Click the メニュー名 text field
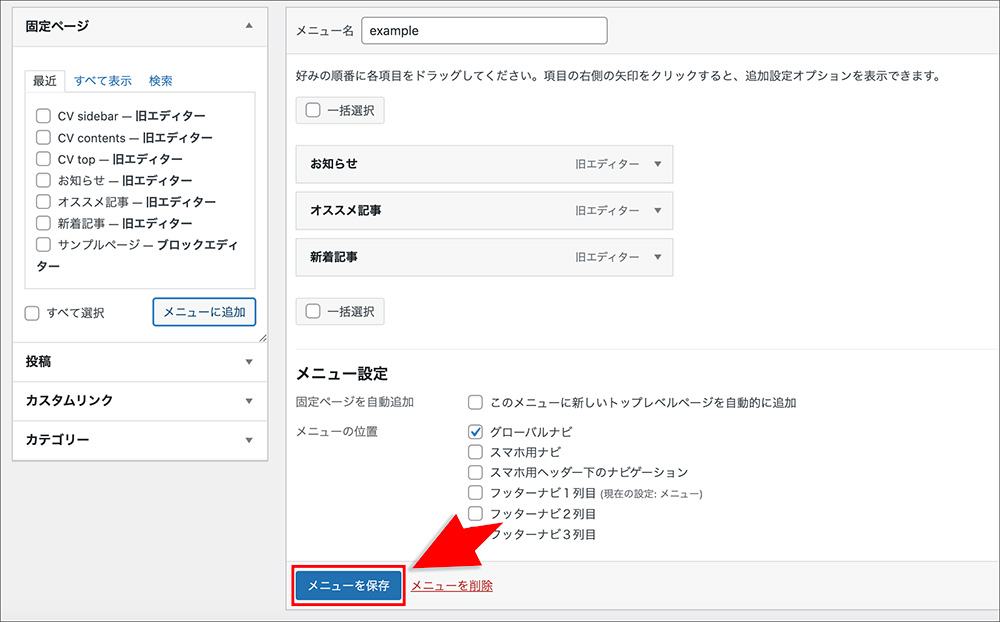Image resolution: width=1000 pixels, height=622 pixels. [x=484, y=31]
